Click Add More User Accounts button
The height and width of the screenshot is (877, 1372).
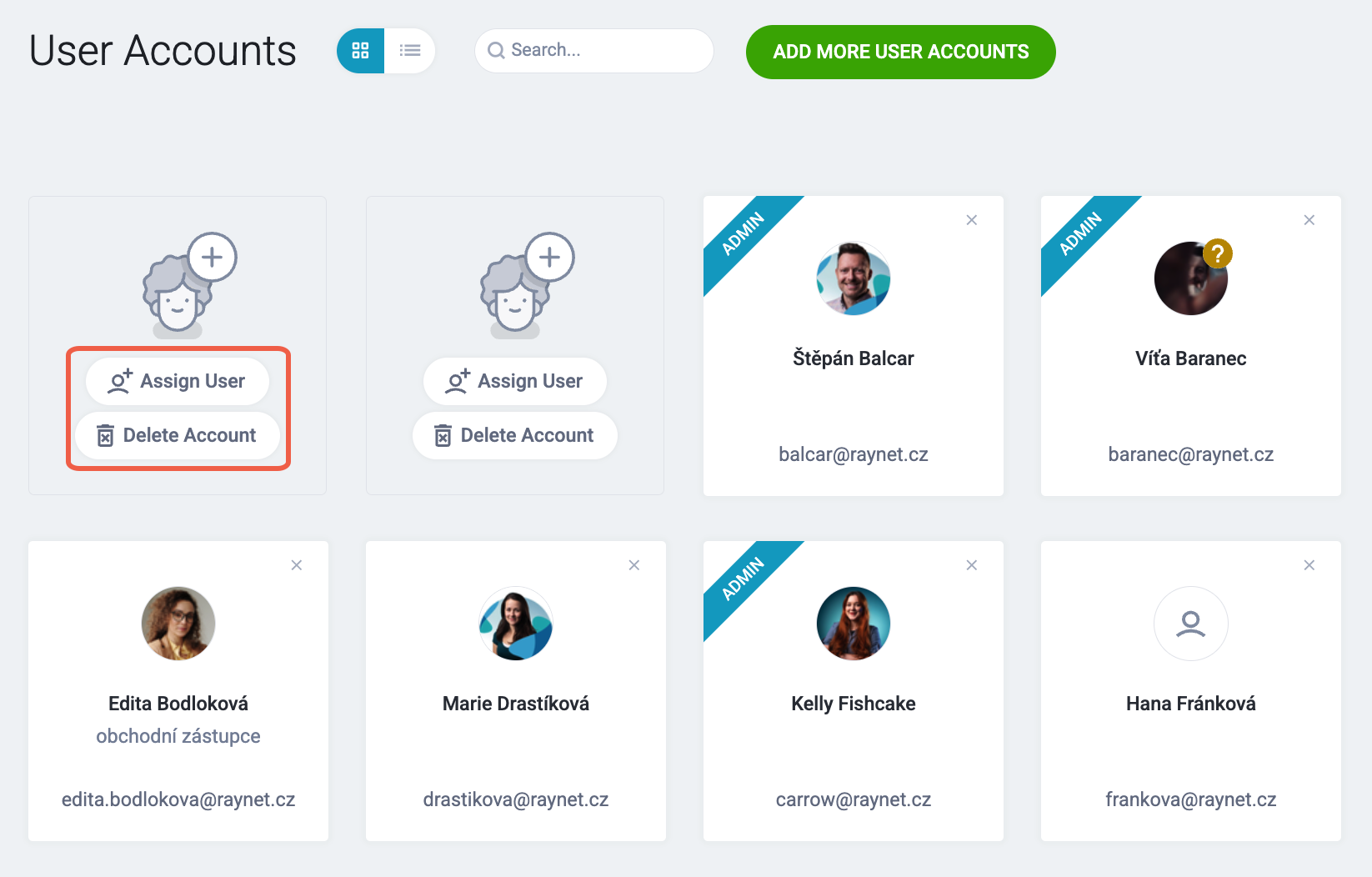[900, 52]
